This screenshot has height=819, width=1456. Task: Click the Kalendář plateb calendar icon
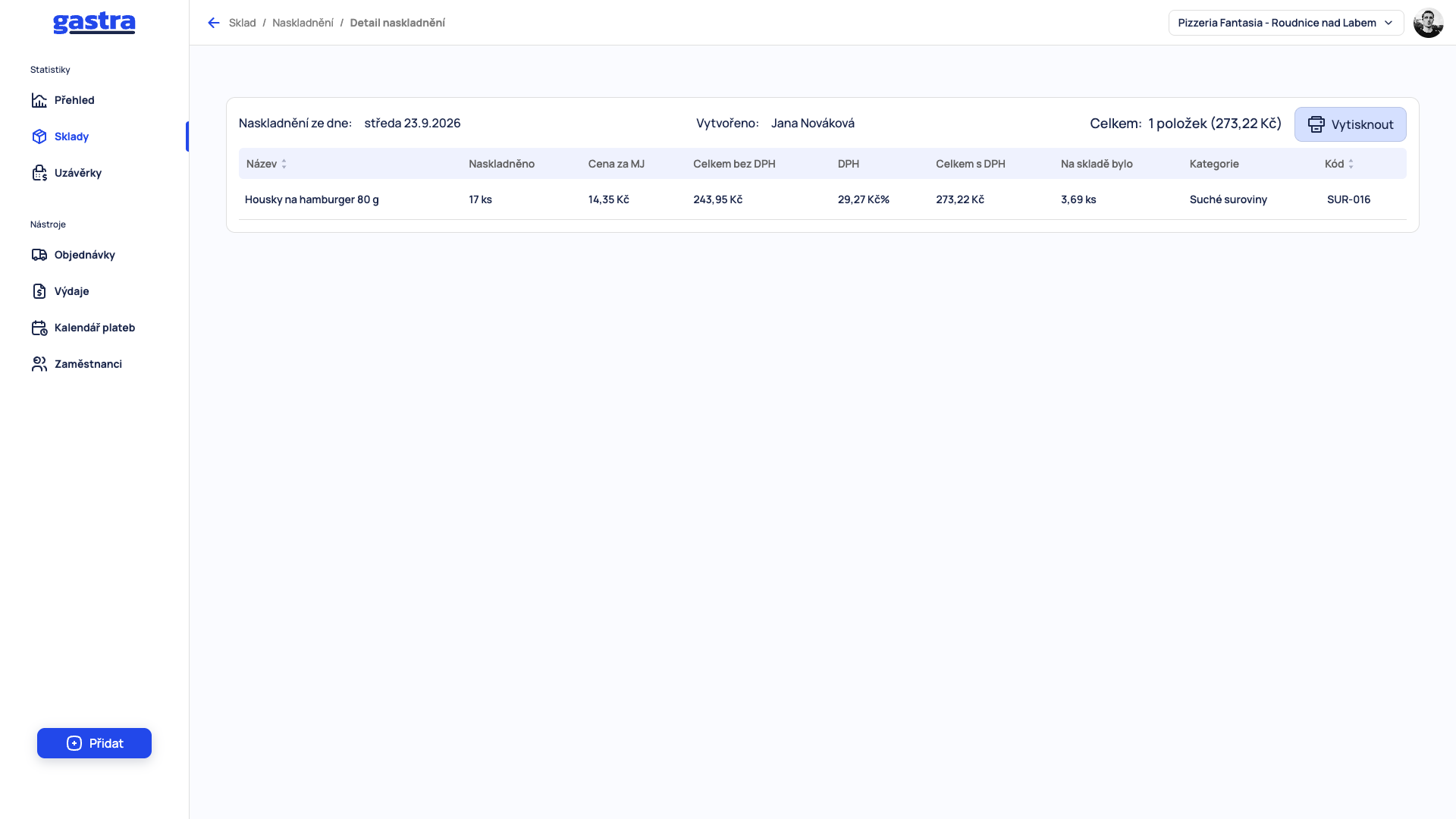[39, 328]
